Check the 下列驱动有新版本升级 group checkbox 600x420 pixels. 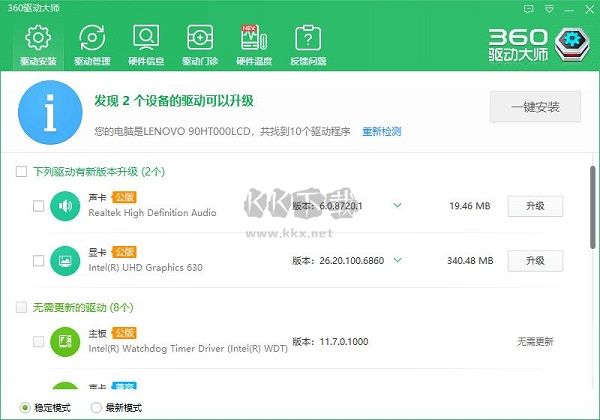pos(21,171)
